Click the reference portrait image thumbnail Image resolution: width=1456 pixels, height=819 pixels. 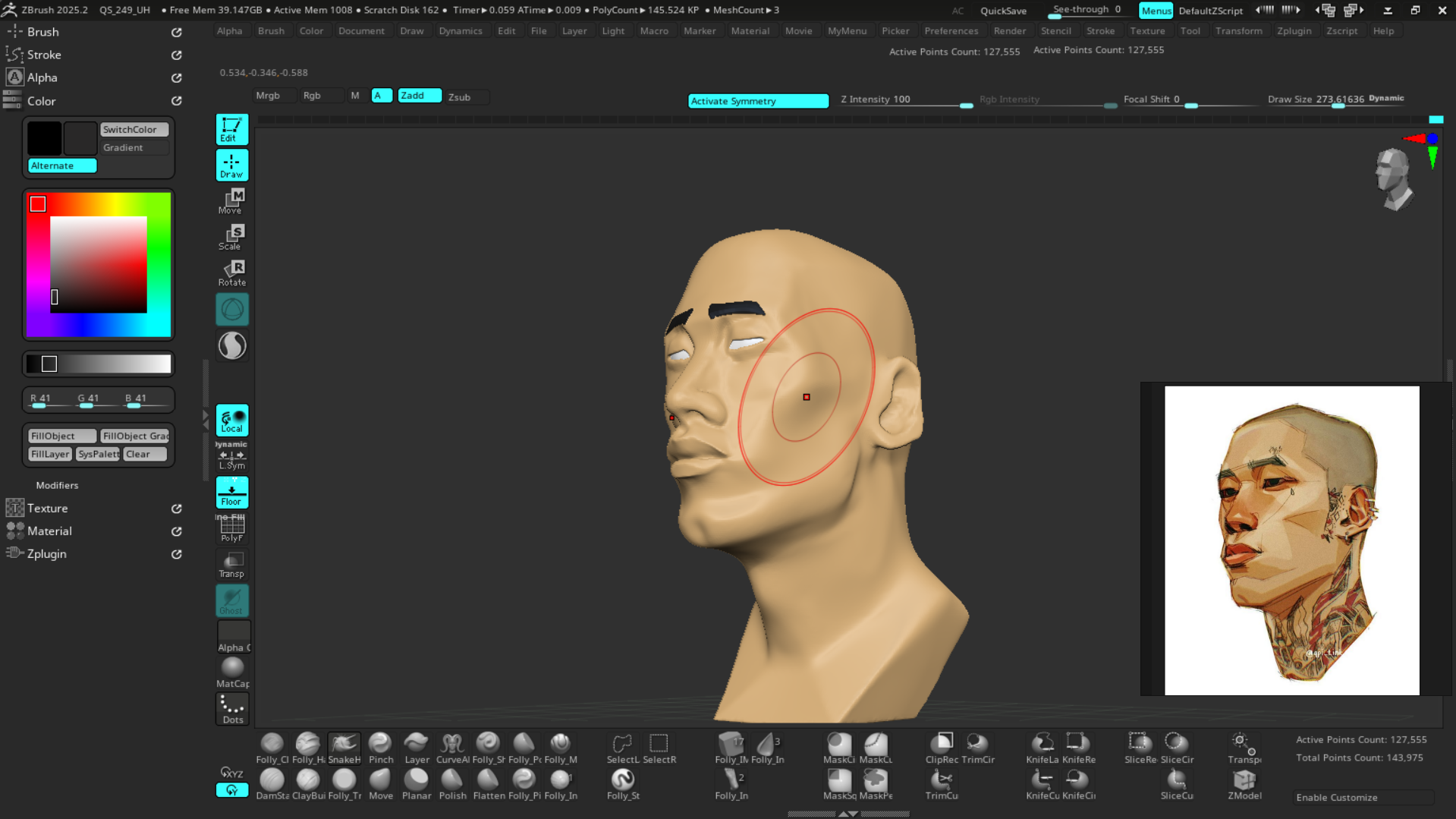[1291, 540]
